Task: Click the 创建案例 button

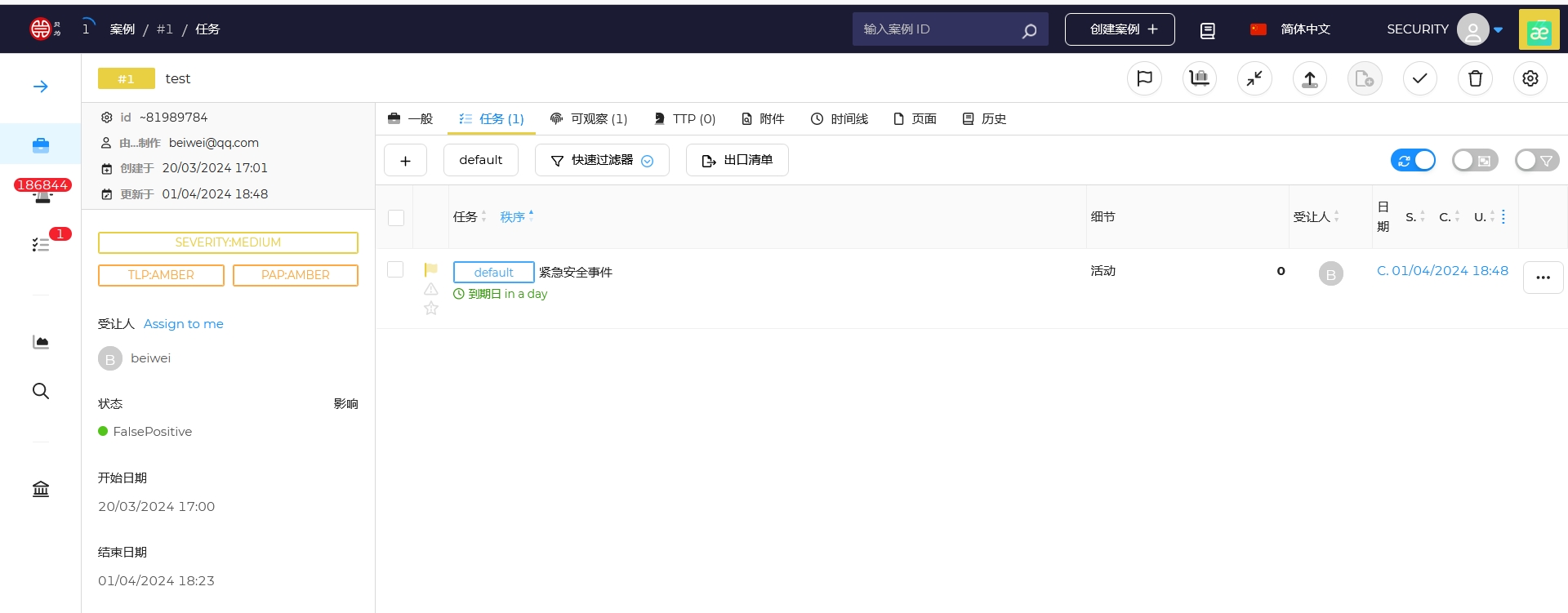Action: coord(1120,29)
